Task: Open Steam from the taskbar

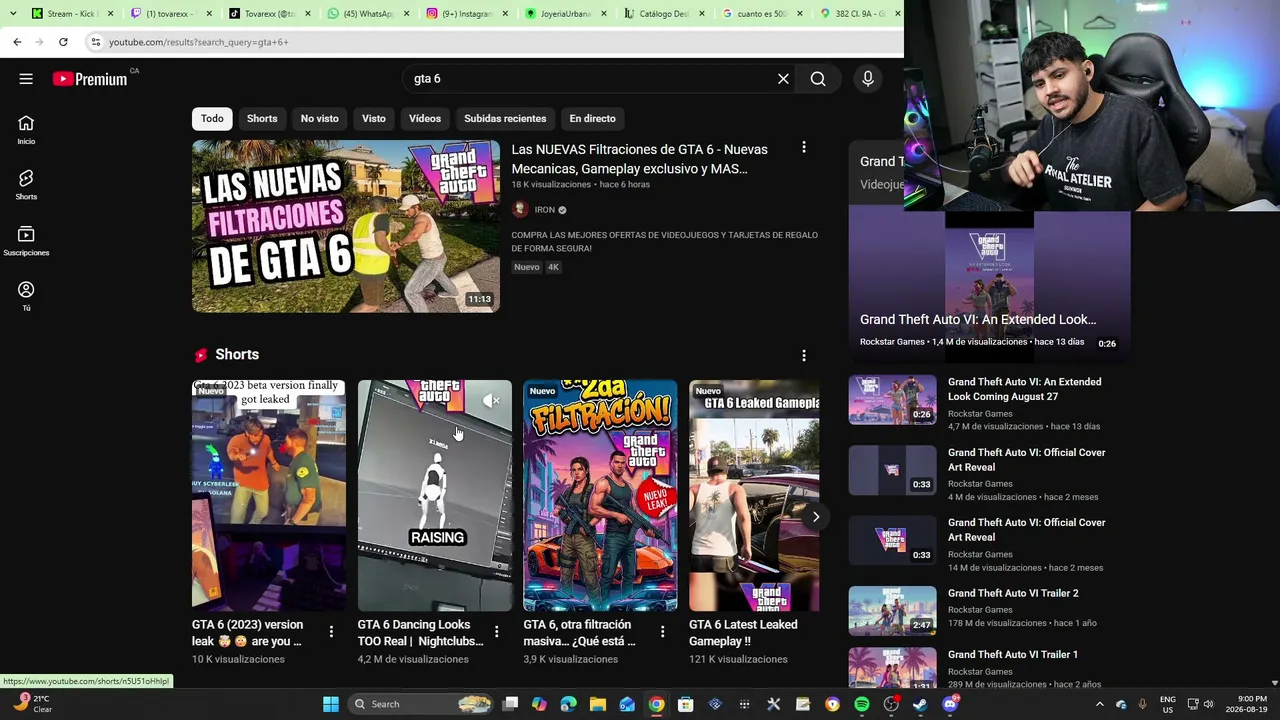Action: [x=920, y=704]
